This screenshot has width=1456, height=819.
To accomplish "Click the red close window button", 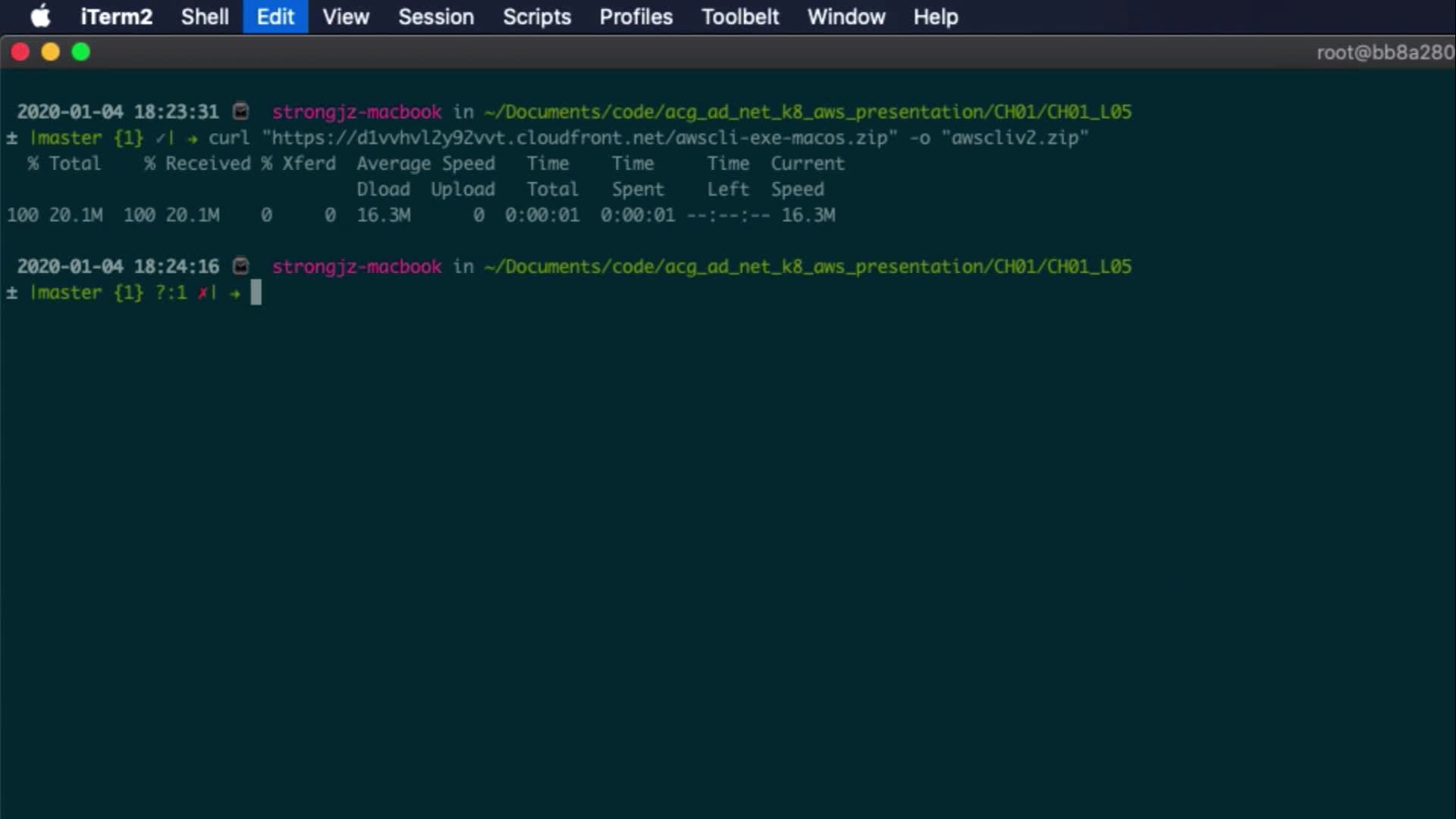I will coord(20,52).
